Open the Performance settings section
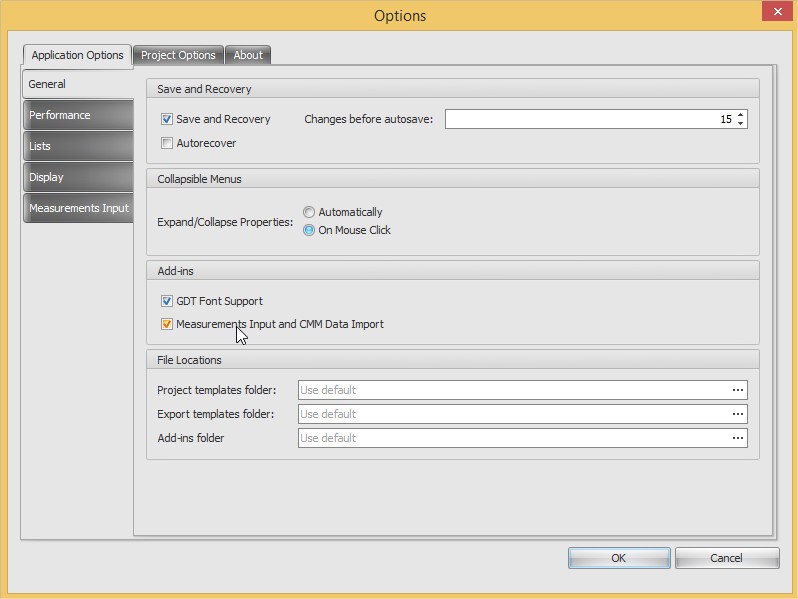The height and width of the screenshot is (599, 798). pyautogui.click(x=76, y=115)
